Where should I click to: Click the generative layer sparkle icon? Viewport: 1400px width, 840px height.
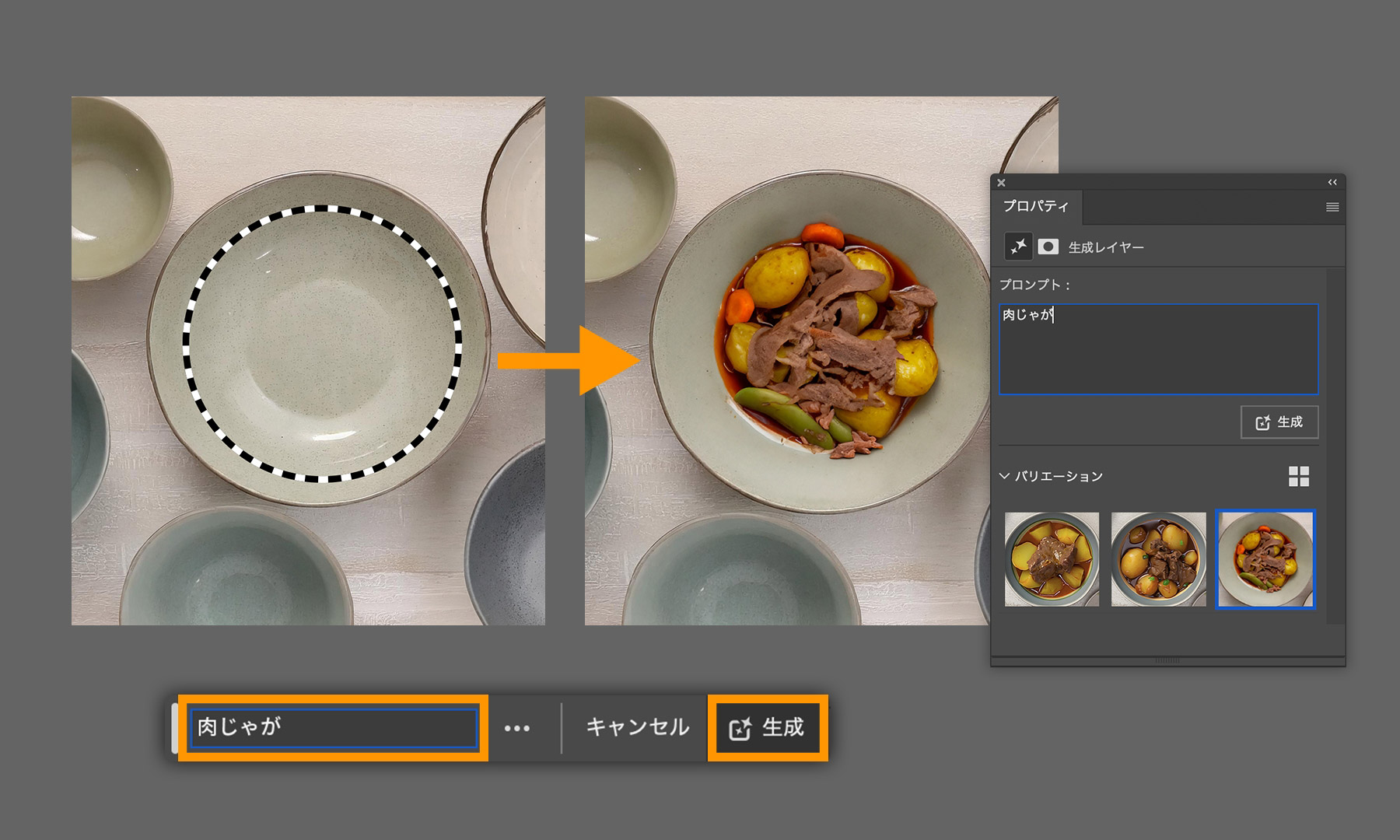click(1018, 247)
